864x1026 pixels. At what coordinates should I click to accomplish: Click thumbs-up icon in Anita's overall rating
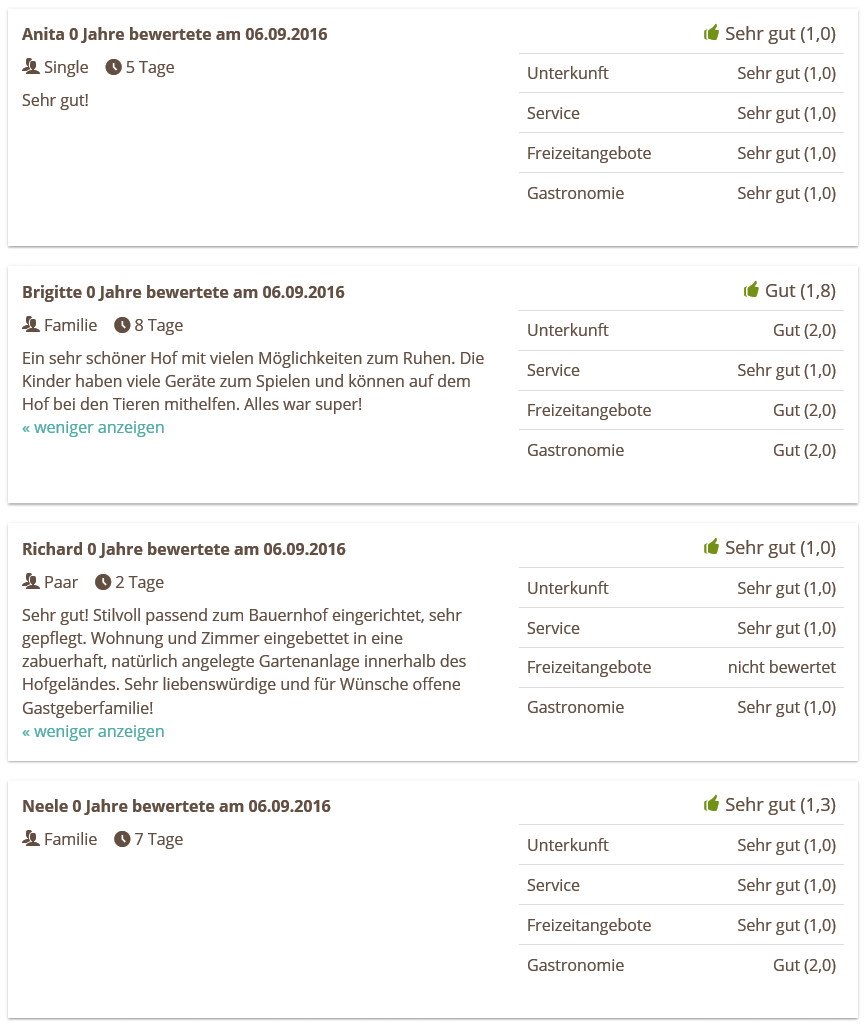pos(711,33)
